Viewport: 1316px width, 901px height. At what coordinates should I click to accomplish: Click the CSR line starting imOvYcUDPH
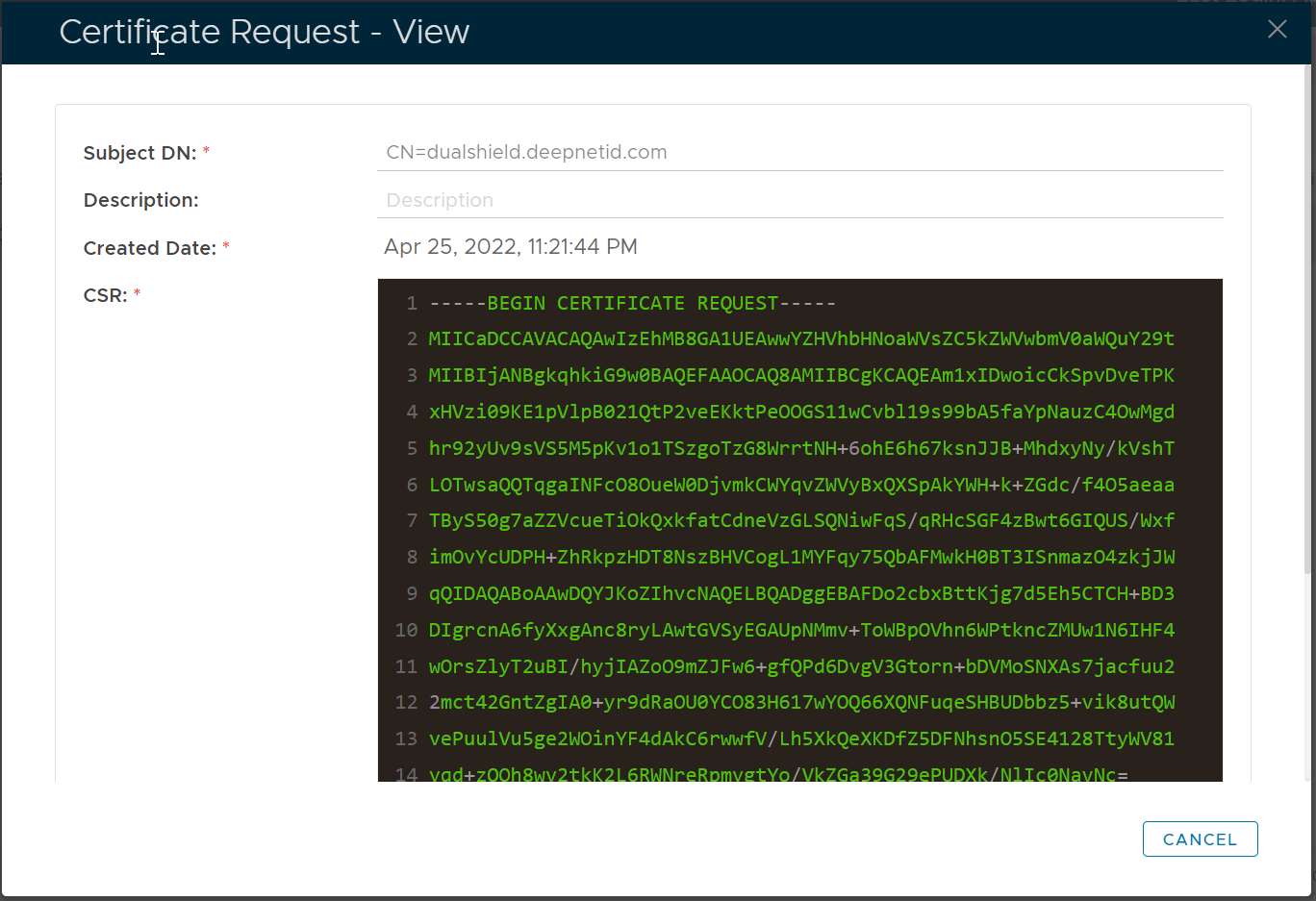tap(800, 558)
